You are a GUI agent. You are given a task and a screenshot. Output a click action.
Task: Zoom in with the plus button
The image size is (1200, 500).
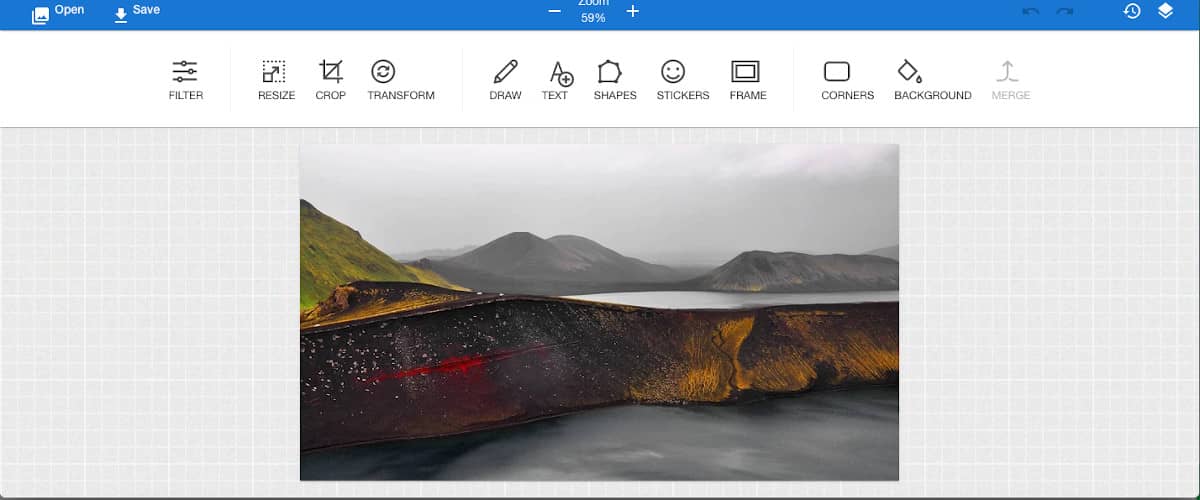[x=632, y=11]
